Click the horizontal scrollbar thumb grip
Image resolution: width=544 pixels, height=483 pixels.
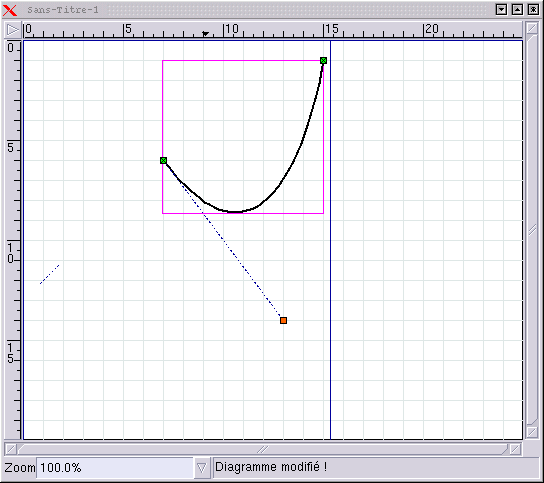[x=263, y=449]
